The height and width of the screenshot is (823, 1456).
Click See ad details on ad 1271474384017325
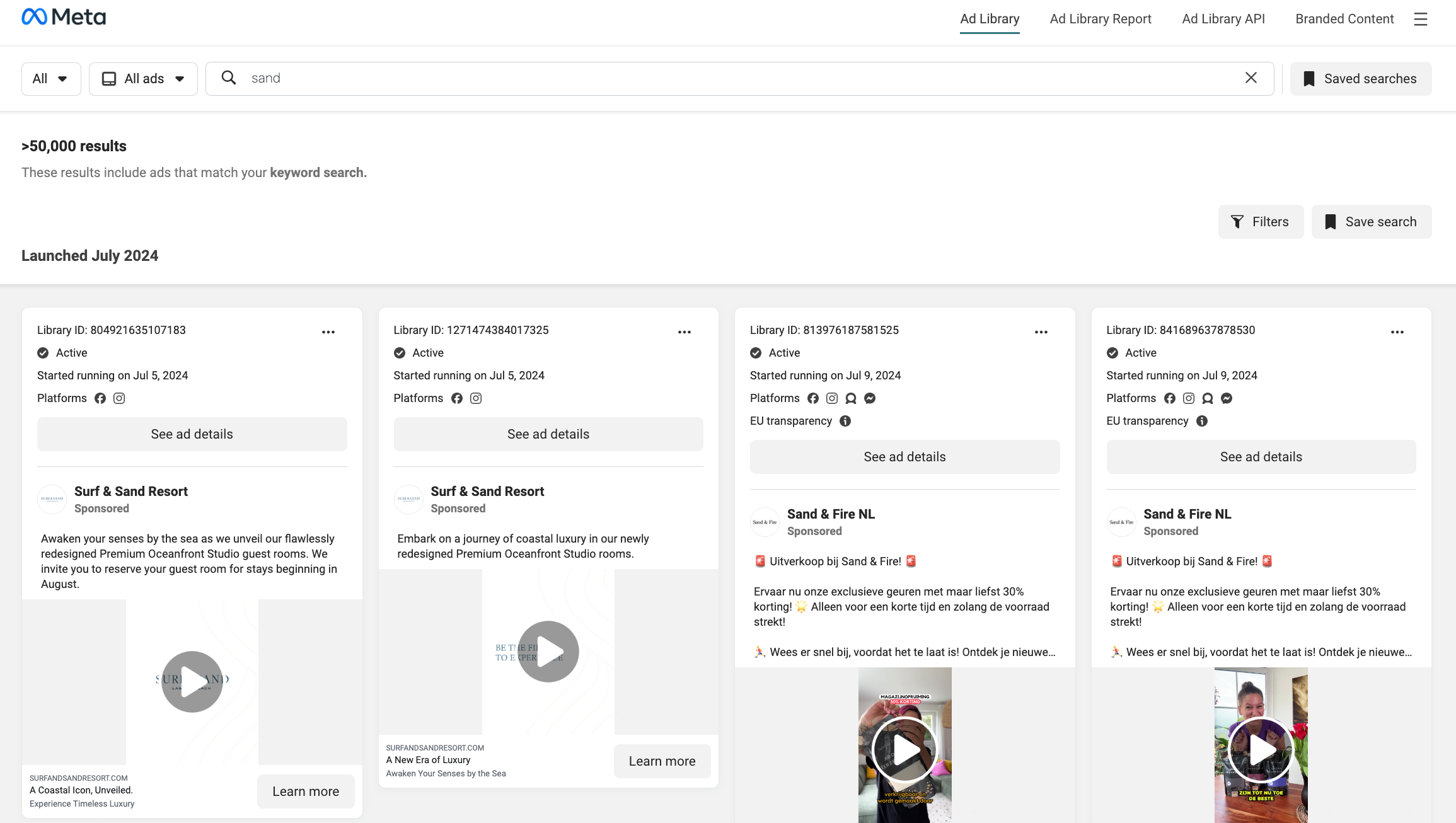tap(548, 434)
